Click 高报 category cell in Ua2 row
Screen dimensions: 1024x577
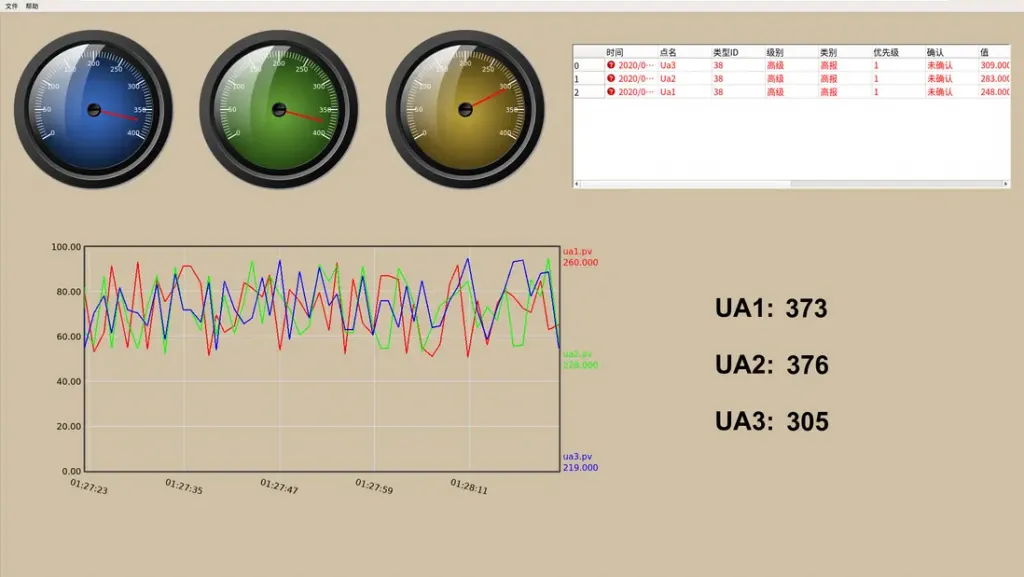coord(845,78)
